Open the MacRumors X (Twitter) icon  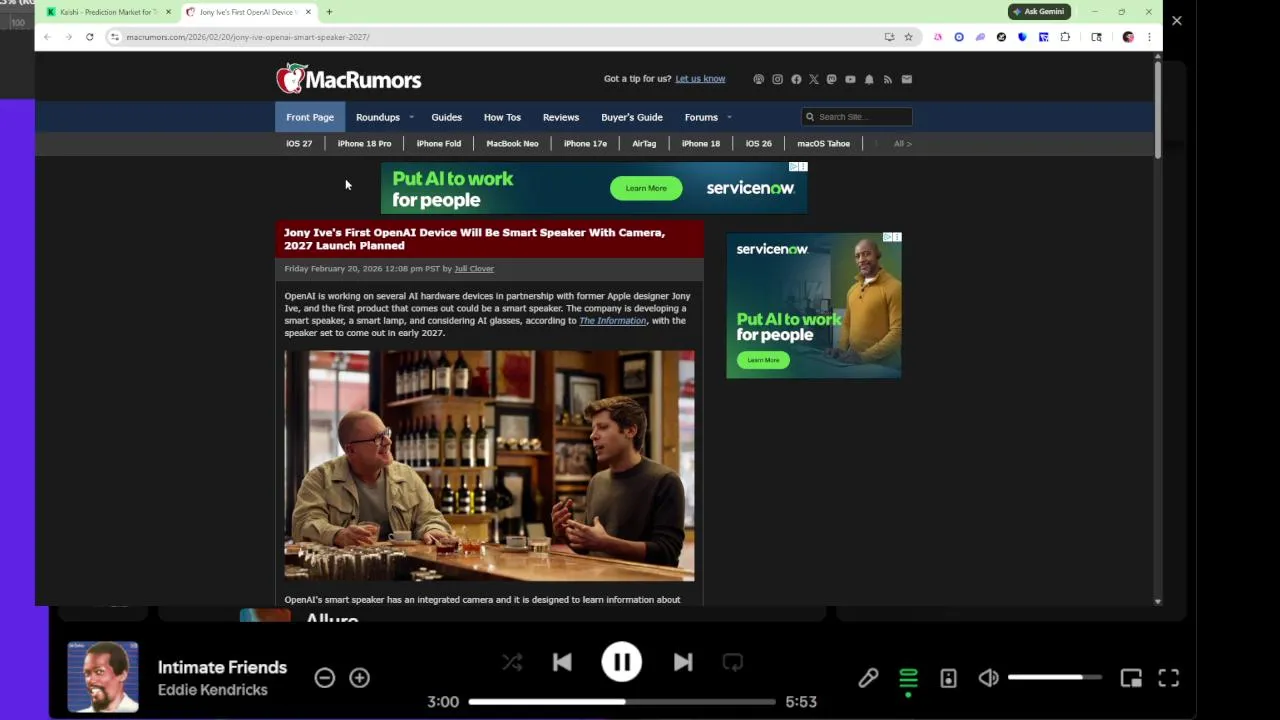click(813, 79)
